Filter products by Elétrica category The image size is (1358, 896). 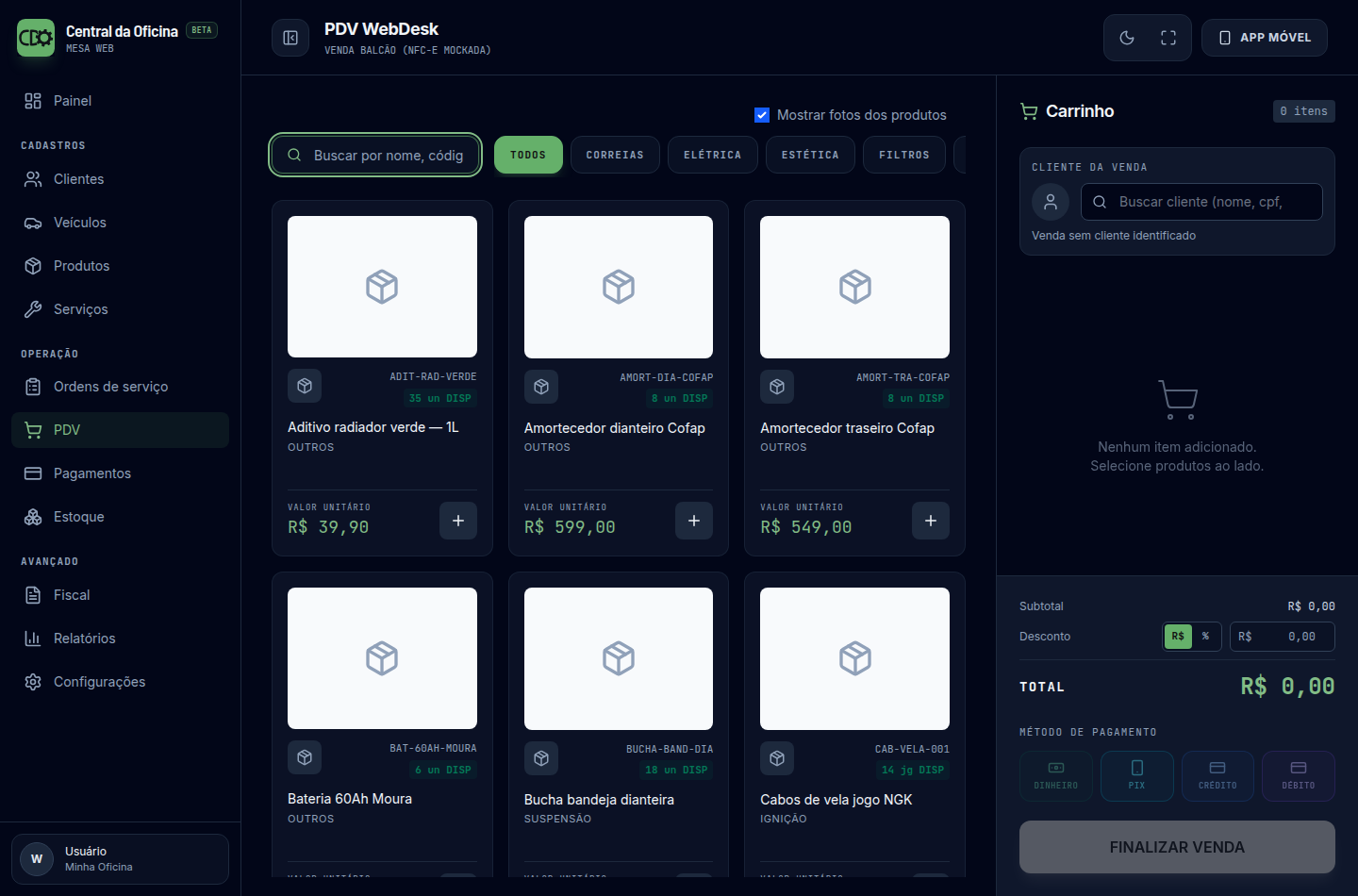(x=713, y=155)
